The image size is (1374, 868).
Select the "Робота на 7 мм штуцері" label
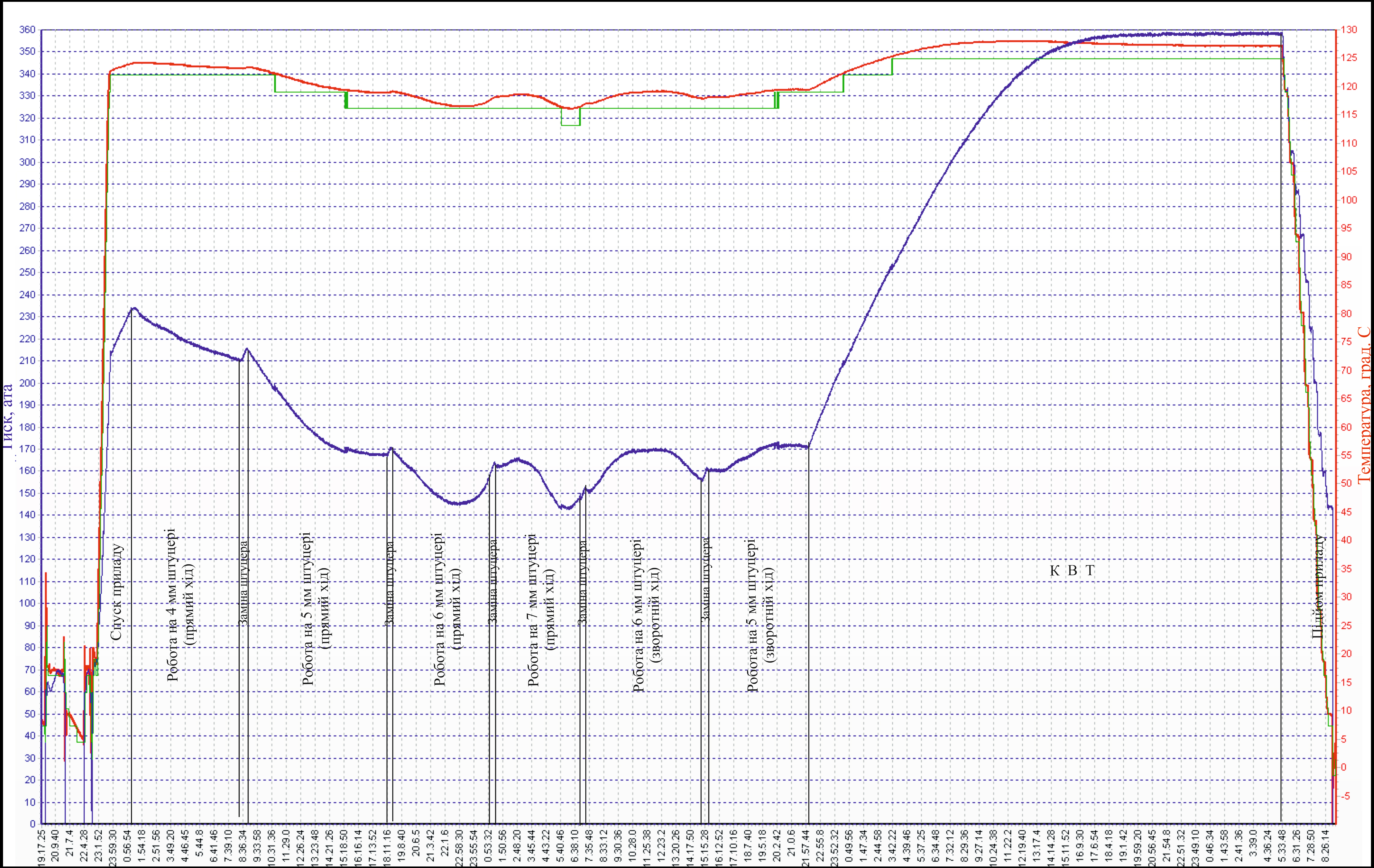tap(533, 610)
